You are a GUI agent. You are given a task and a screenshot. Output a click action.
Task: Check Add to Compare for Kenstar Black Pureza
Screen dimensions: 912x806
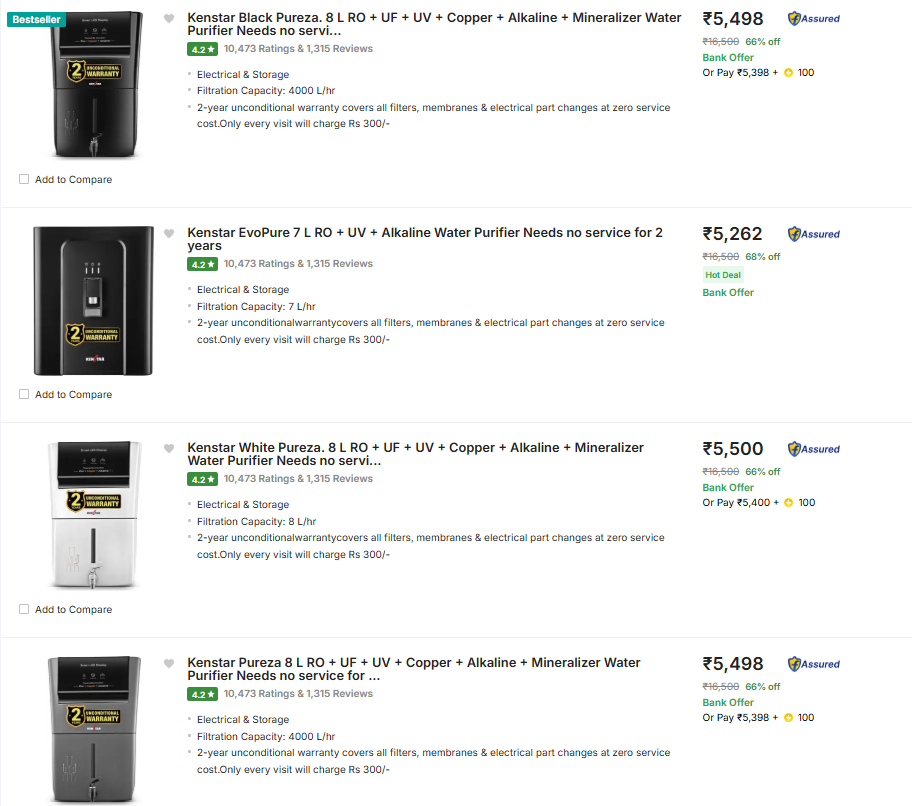(x=24, y=180)
